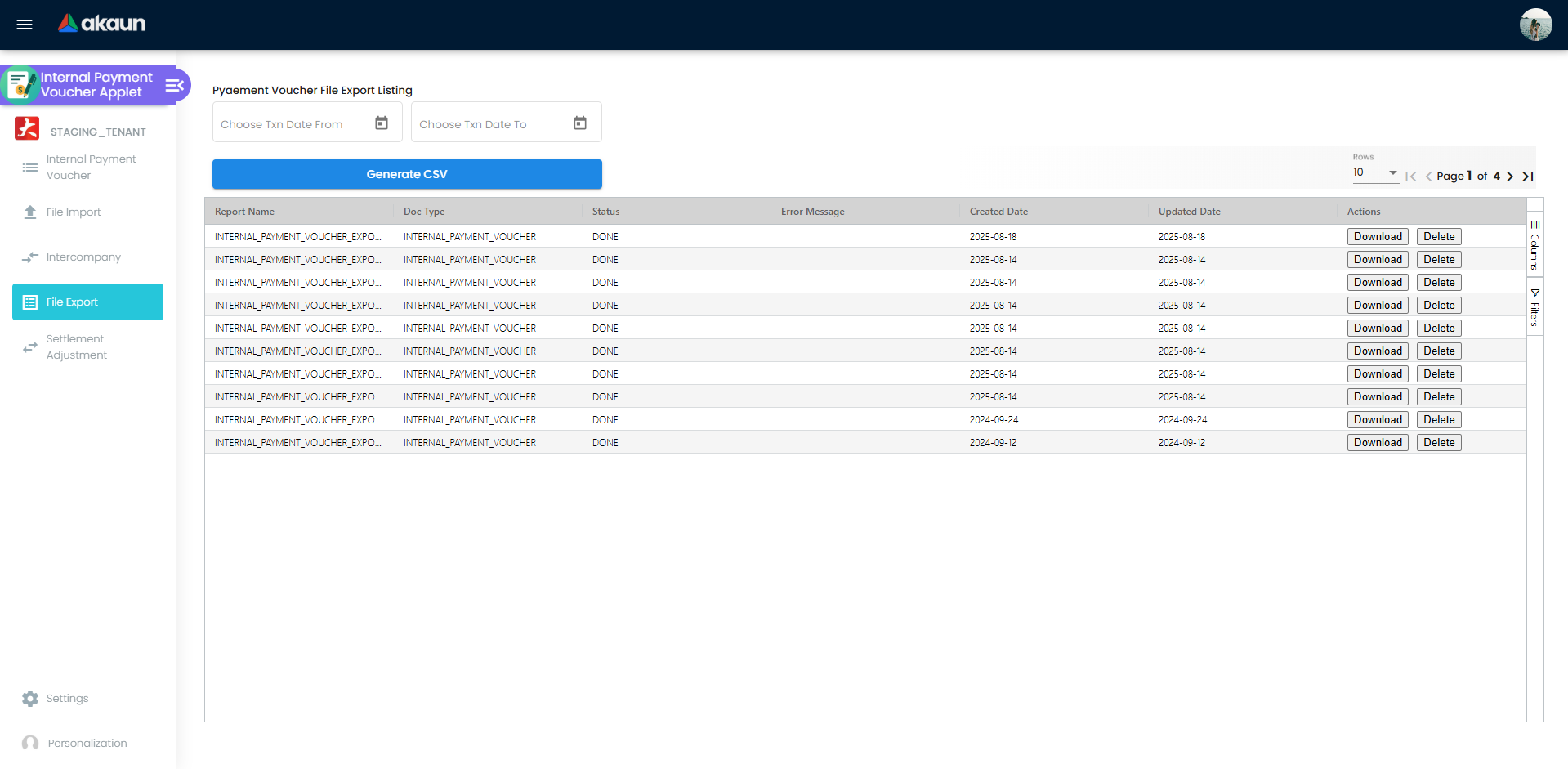This screenshot has width=1568, height=769.
Task: Open the Columns panel on the right
Action: 1535,245
